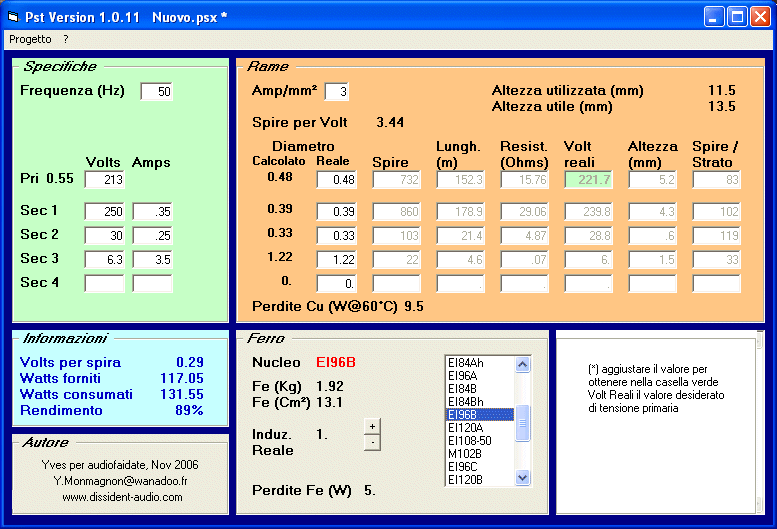Click the Amp/mm² input field
This screenshot has width=777, height=529.
(336, 92)
